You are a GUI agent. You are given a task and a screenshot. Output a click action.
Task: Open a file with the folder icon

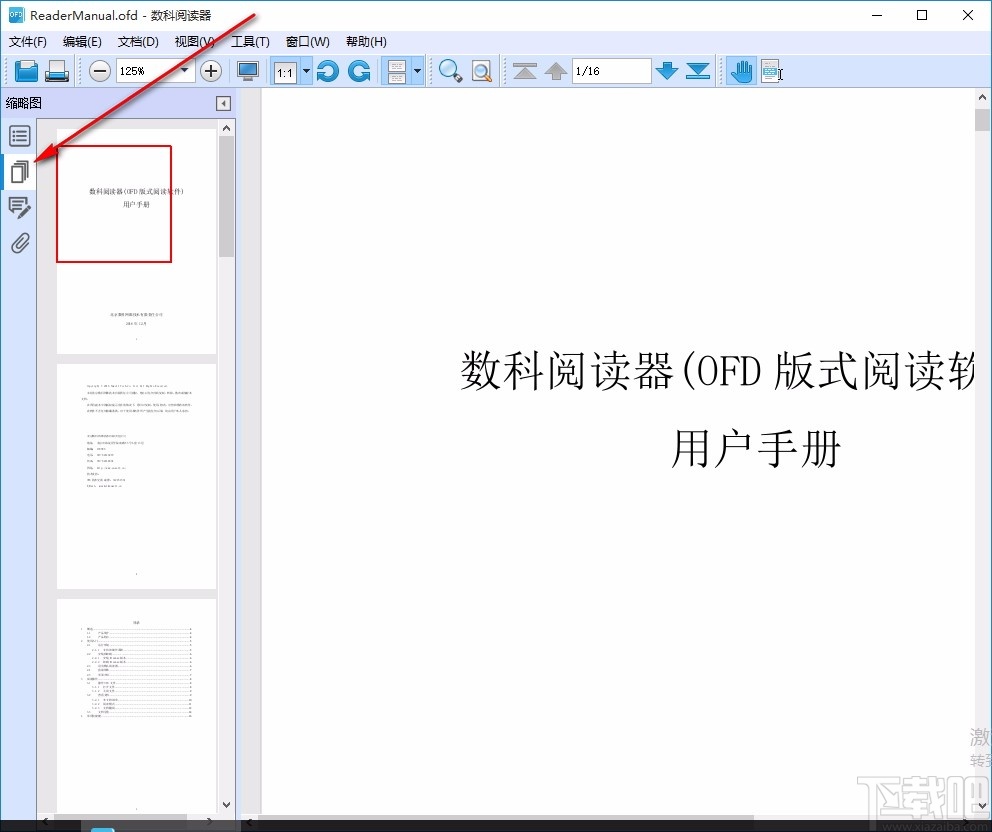click(26, 71)
